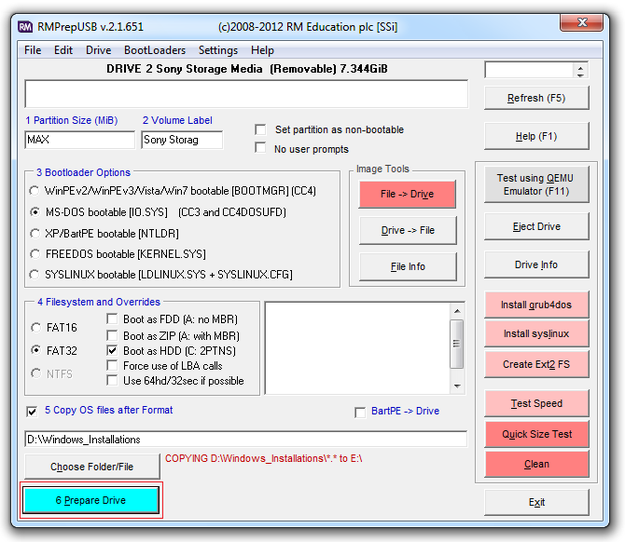Click Choose Folder/File button
Viewport: 625px width, 542px height.
tap(92, 467)
